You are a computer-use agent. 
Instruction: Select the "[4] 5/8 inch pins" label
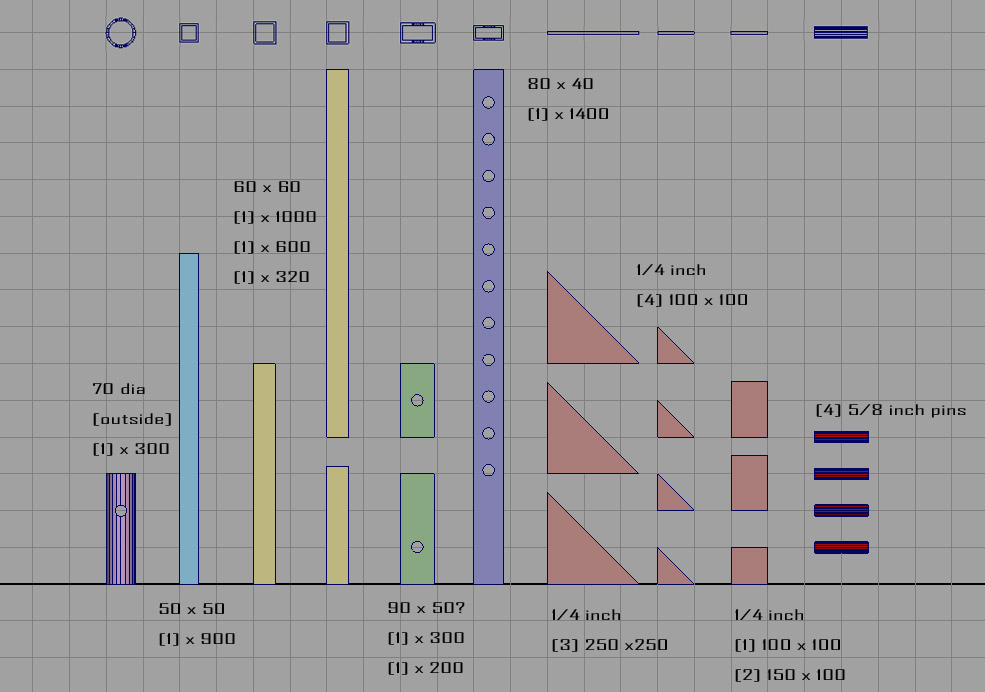890,410
